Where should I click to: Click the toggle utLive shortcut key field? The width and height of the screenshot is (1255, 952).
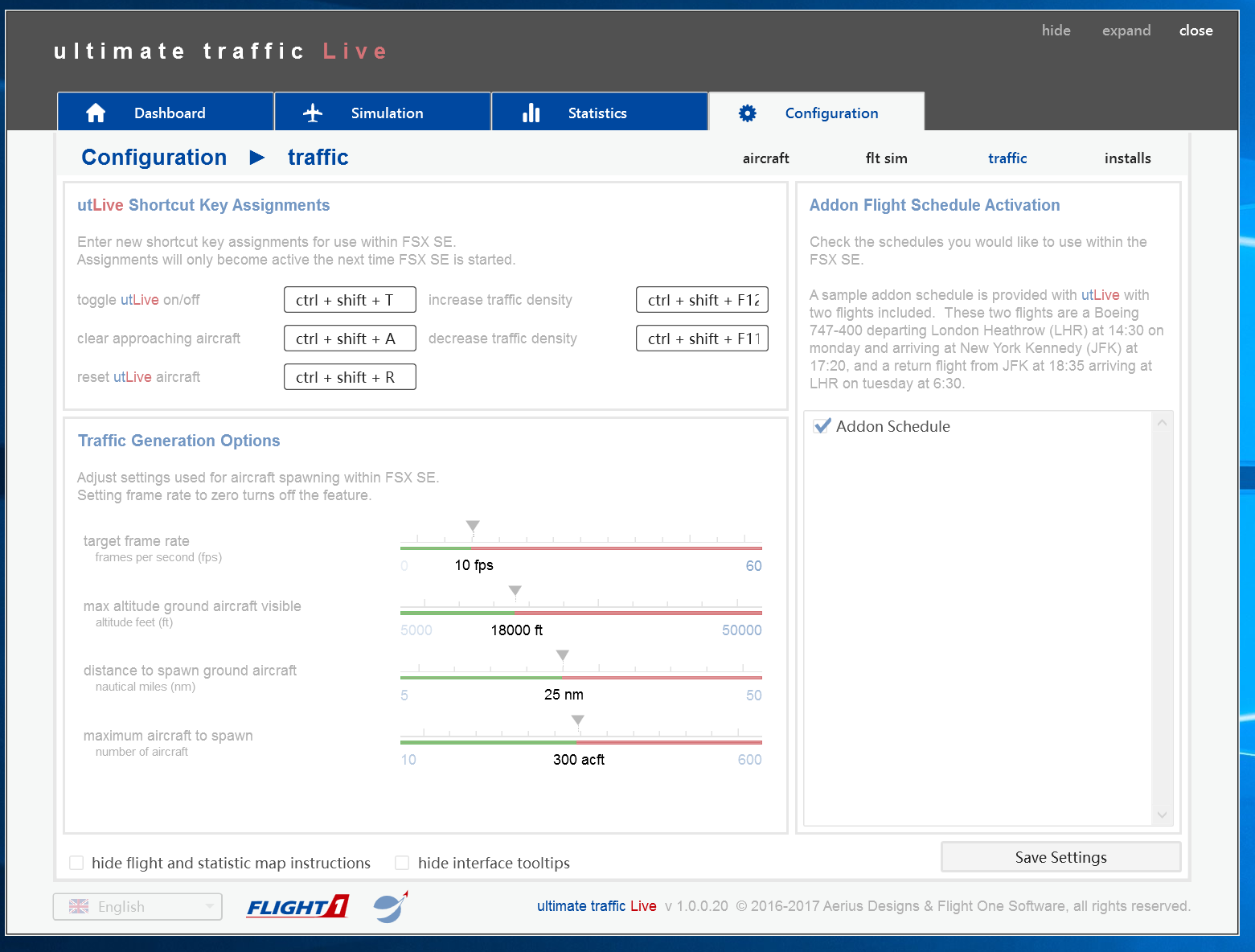350,300
